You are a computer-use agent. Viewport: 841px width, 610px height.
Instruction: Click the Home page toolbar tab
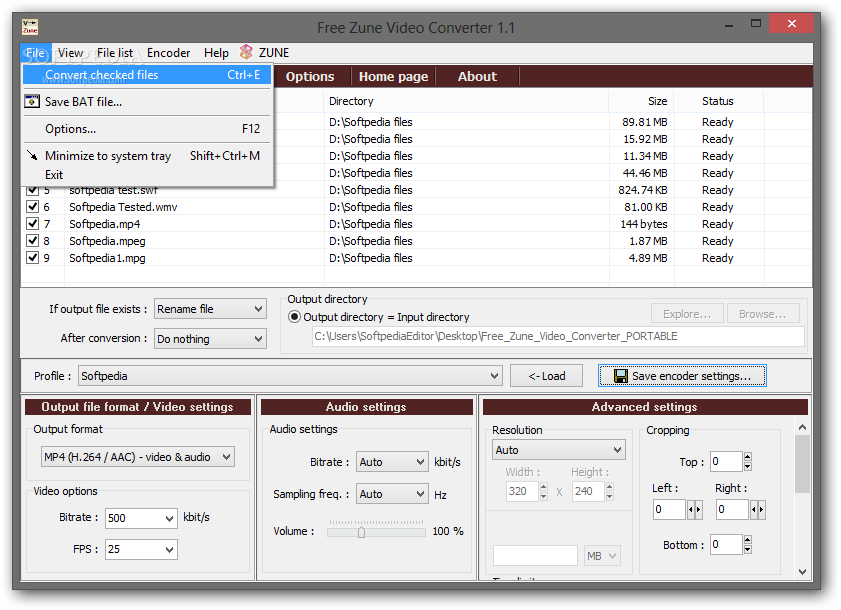(394, 76)
